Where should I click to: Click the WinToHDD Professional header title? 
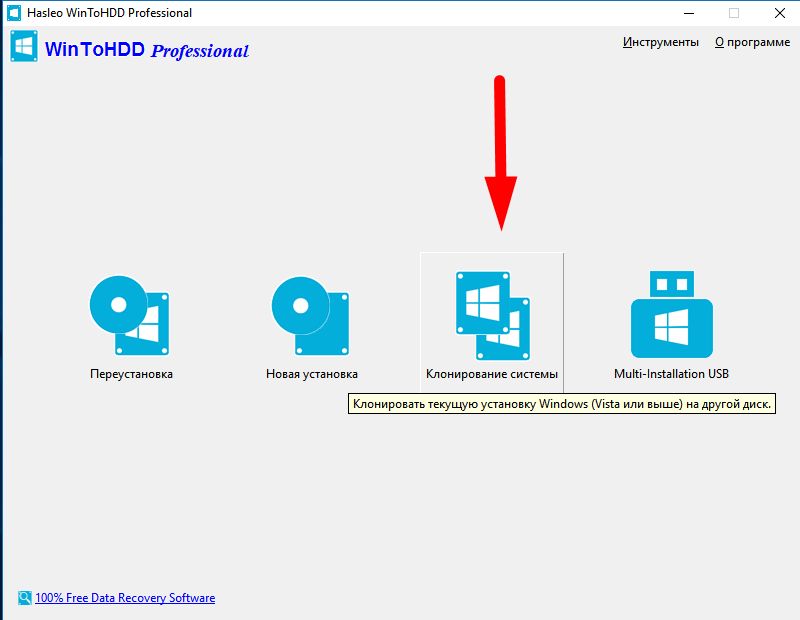(147, 50)
